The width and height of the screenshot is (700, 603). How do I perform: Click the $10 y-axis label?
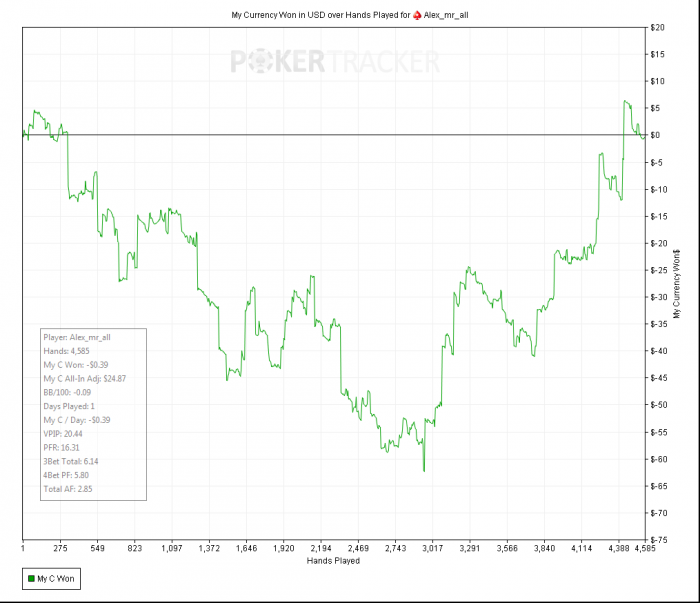click(x=658, y=81)
